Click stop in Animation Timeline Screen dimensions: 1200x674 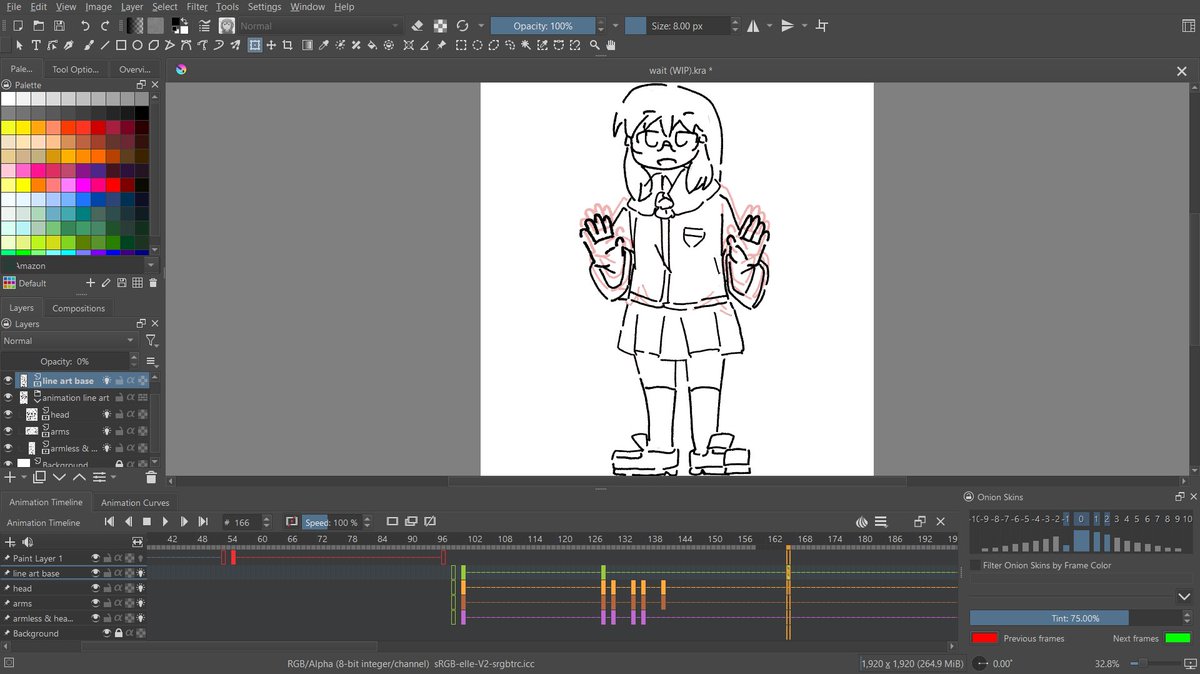(x=146, y=522)
